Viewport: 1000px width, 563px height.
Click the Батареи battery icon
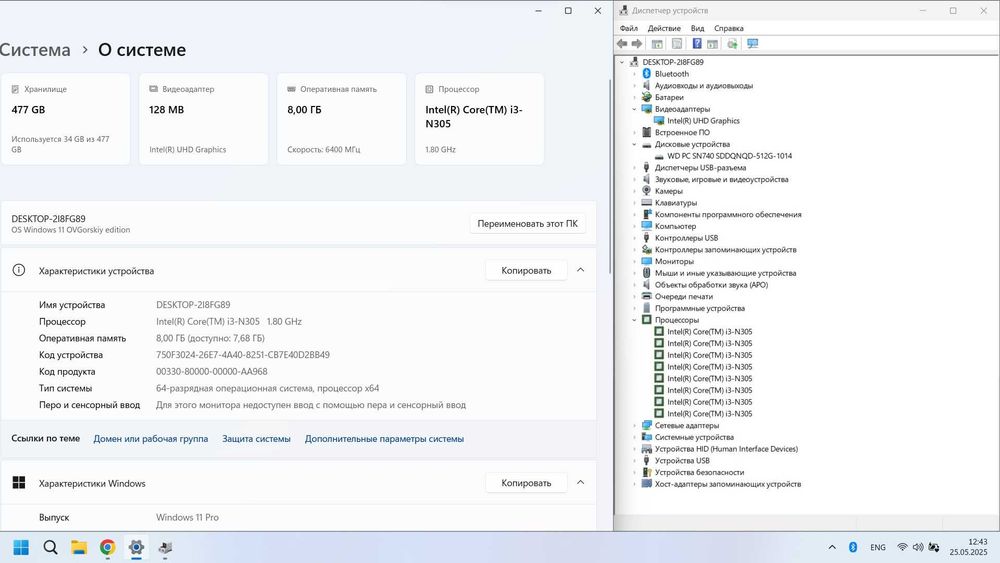[x=646, y=98]
